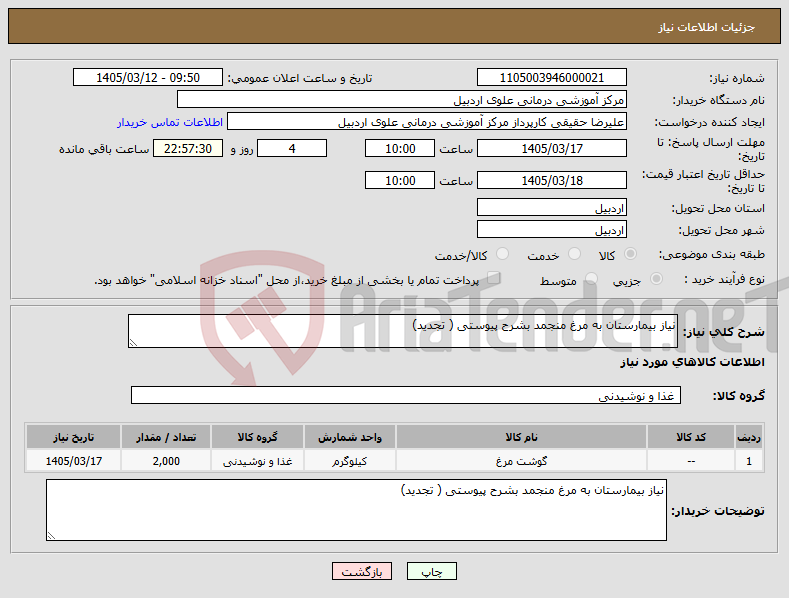This screenshot has width=789, height=598.
Task: Click the price validity date 1405/03/18 field
Action: coord(551,180)
